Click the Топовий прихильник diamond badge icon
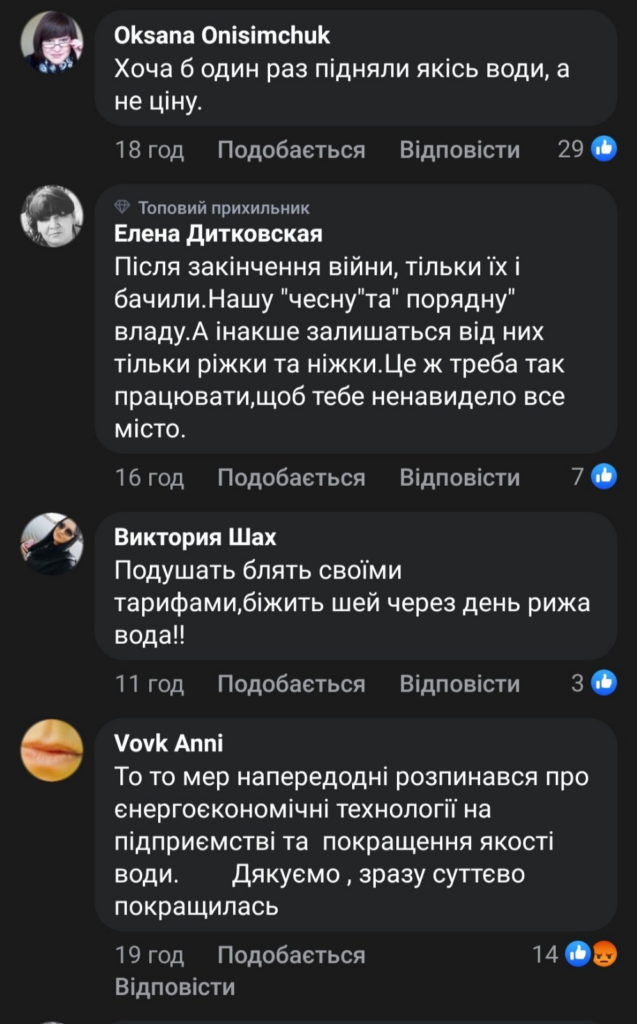The image size is (637, 1024). 123,208
